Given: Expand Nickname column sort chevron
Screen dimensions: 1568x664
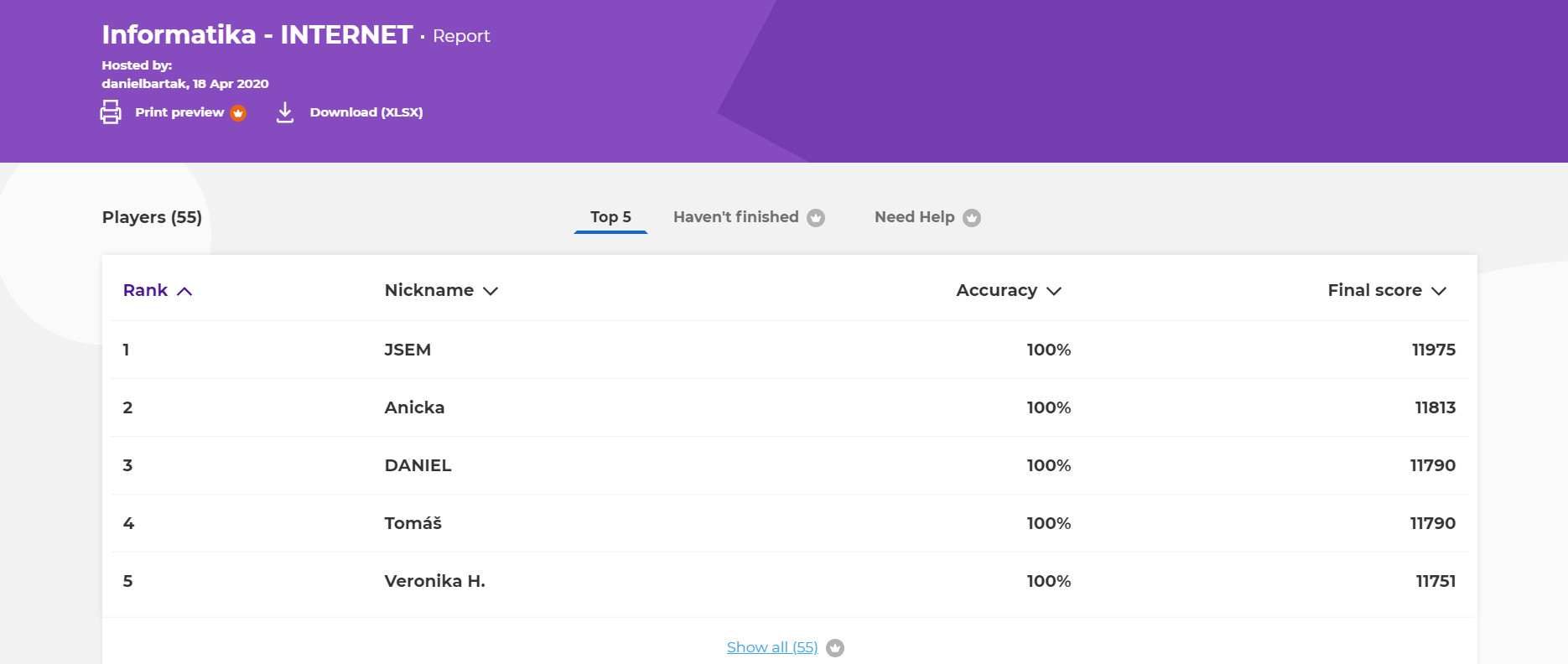Looking at the screenshot, I should 491,291.
